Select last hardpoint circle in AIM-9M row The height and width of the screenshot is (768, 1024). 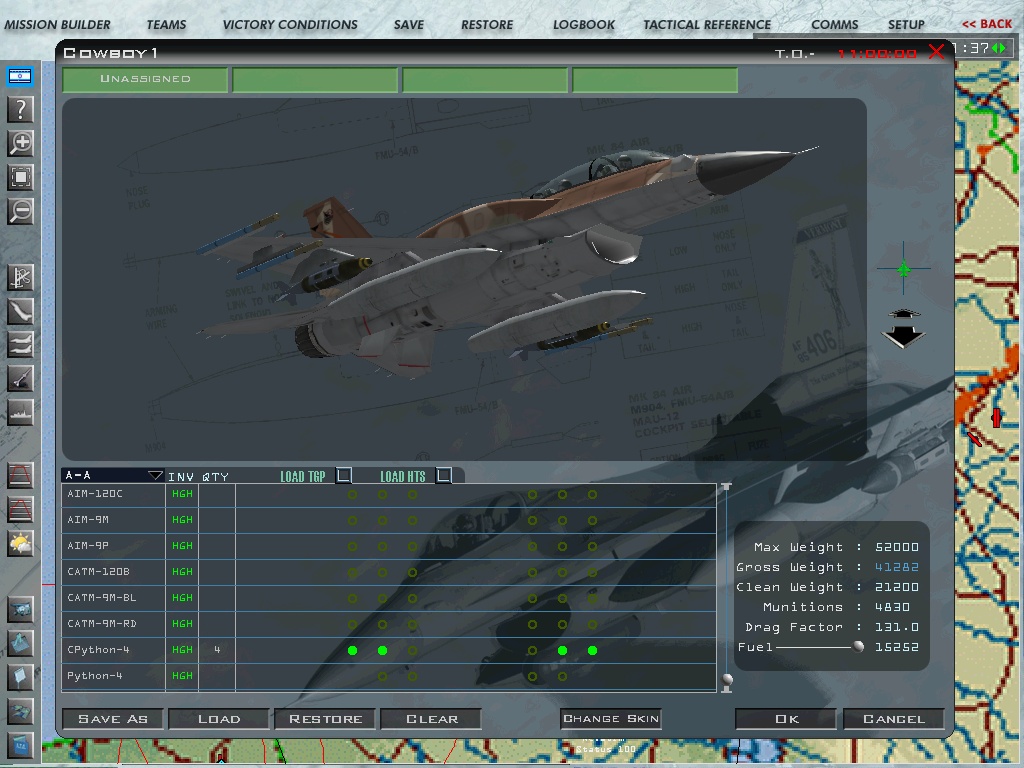(x=592, y=520)
